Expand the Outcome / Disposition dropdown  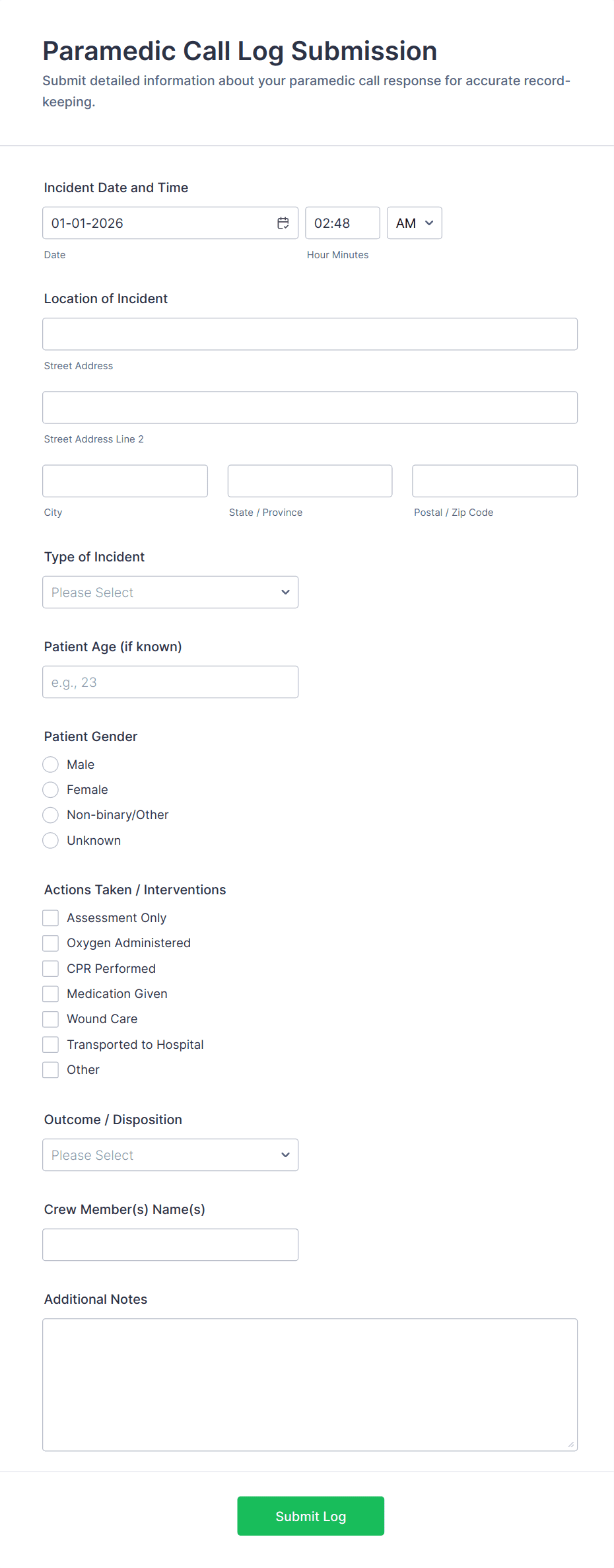tap(170, 1155)
